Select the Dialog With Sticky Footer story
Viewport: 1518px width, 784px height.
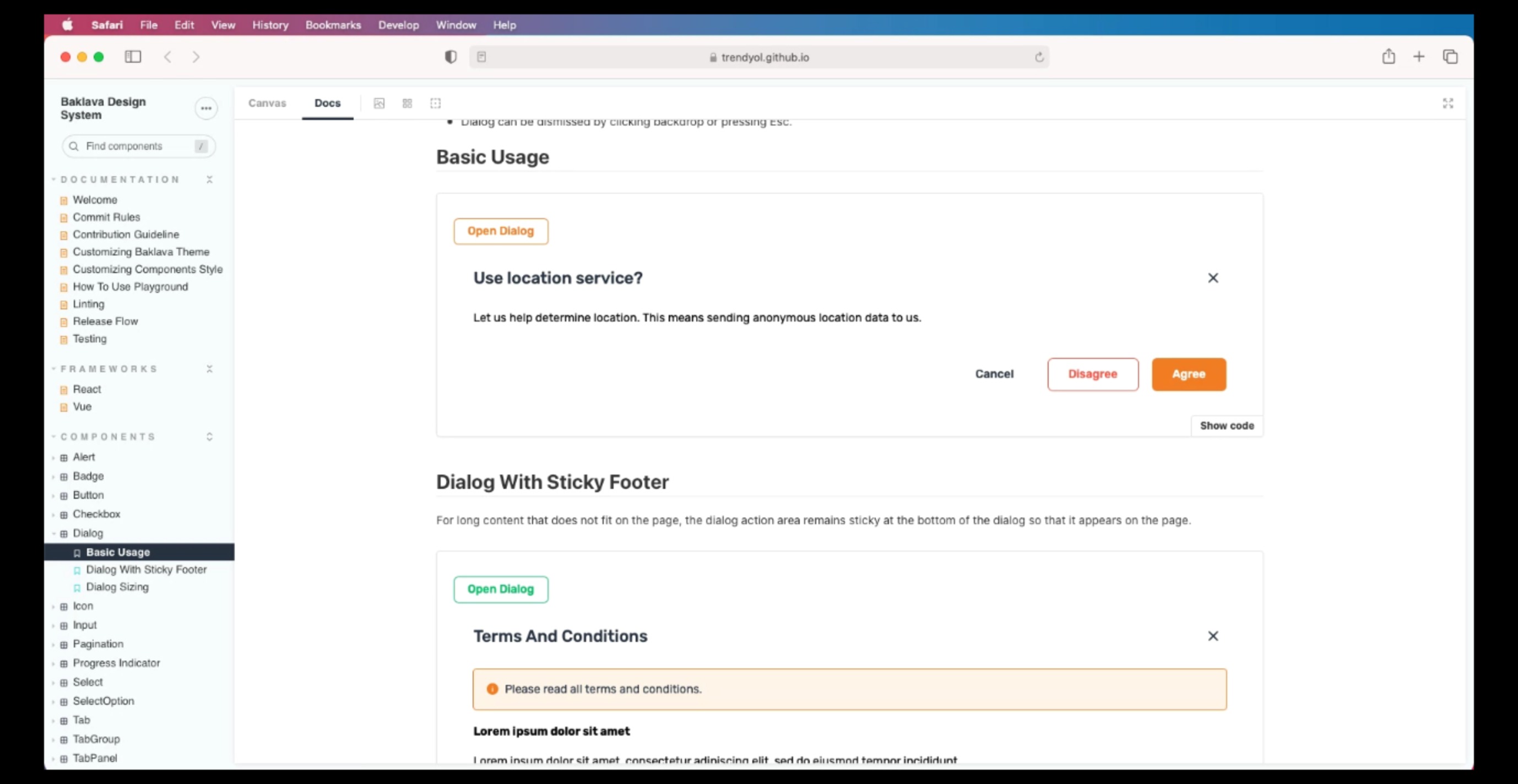pos(146,570)
